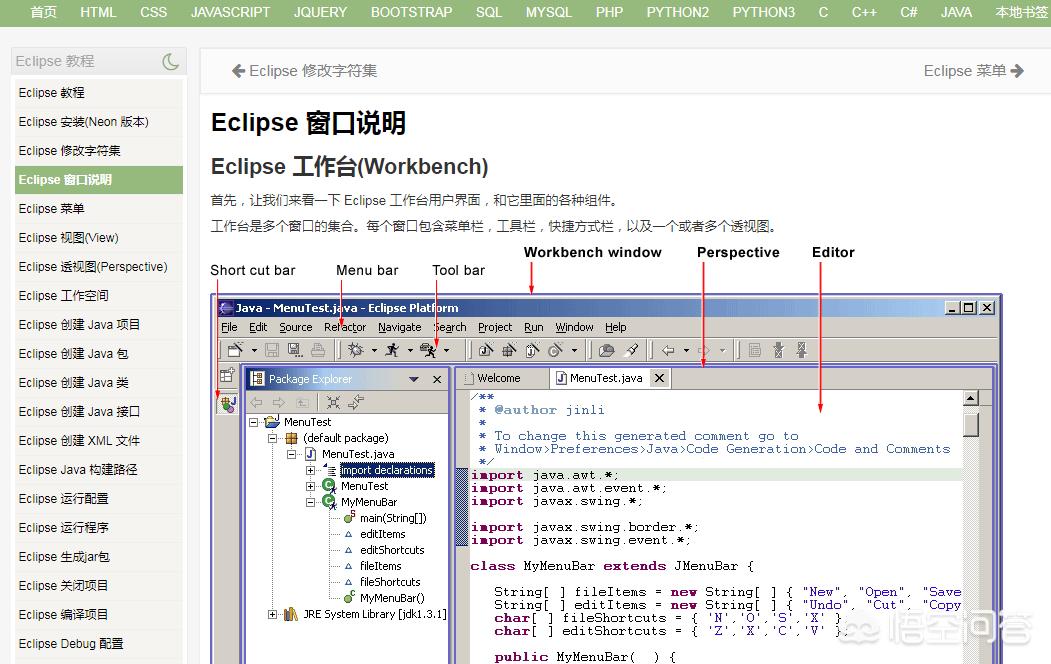Viewport: 1051px width, 664px height.
Task: Open the Navigate menu in Eclipse
Action: (x=399, y=327)
